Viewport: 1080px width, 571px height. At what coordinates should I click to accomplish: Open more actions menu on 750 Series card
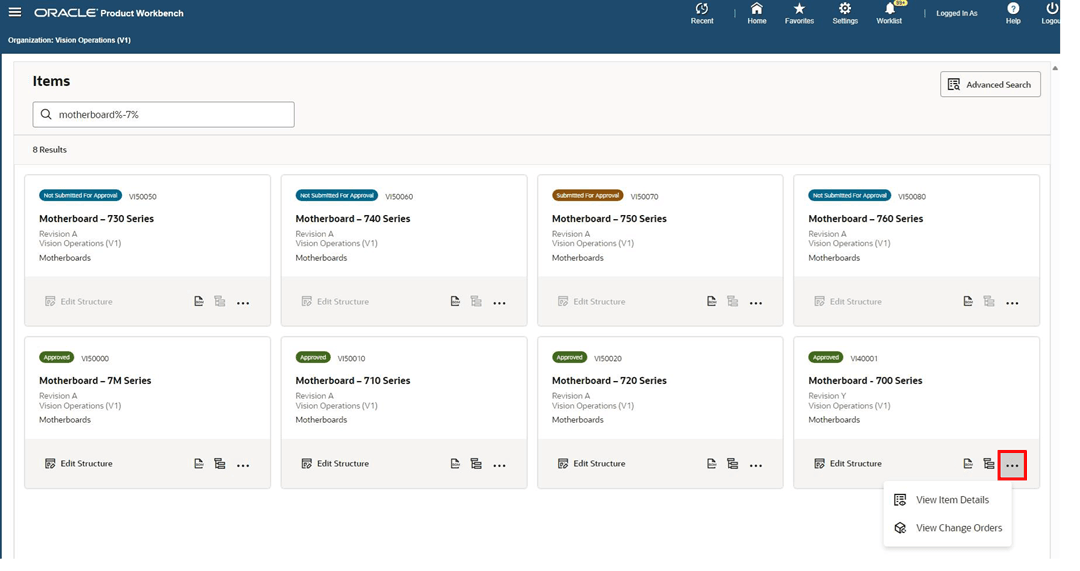(756, 303)
